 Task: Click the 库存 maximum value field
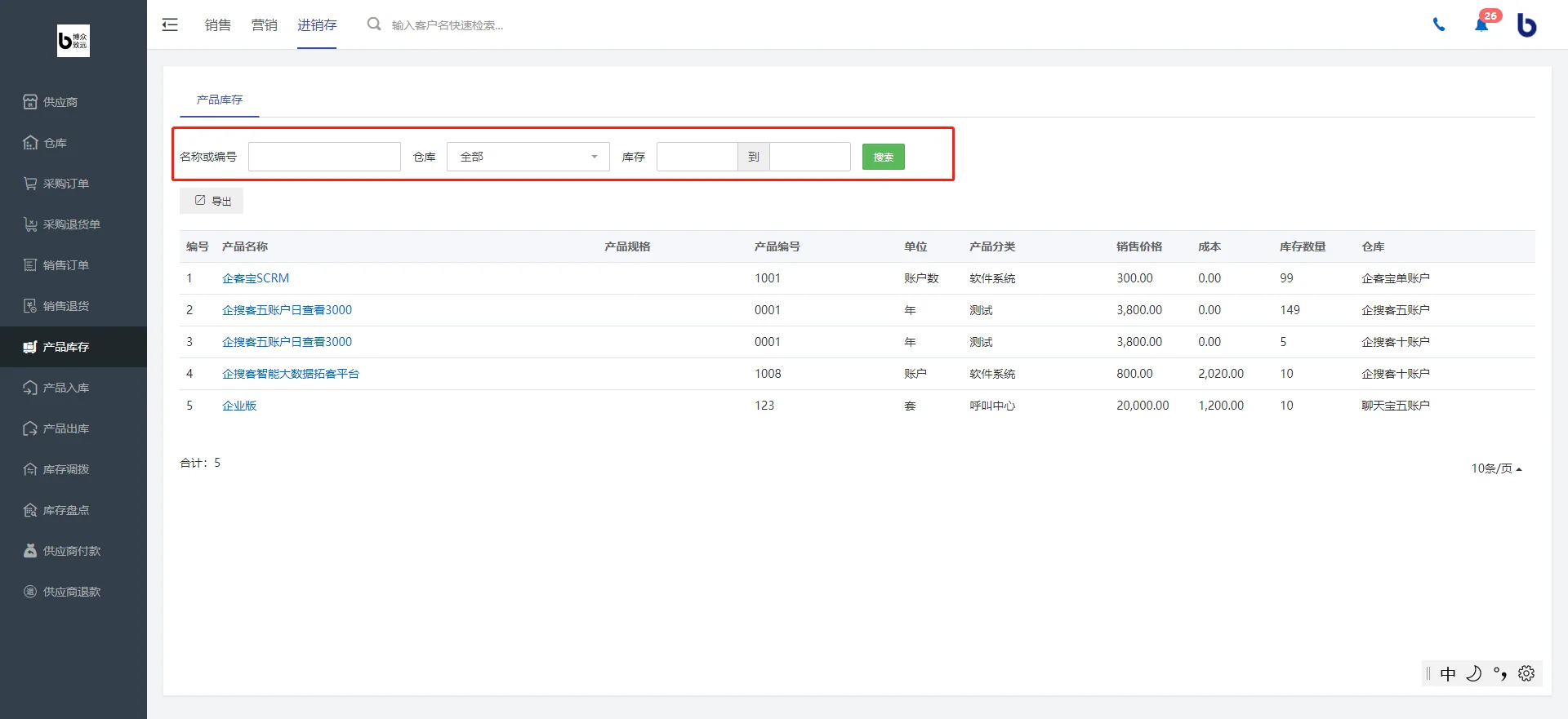coord(810,157)
